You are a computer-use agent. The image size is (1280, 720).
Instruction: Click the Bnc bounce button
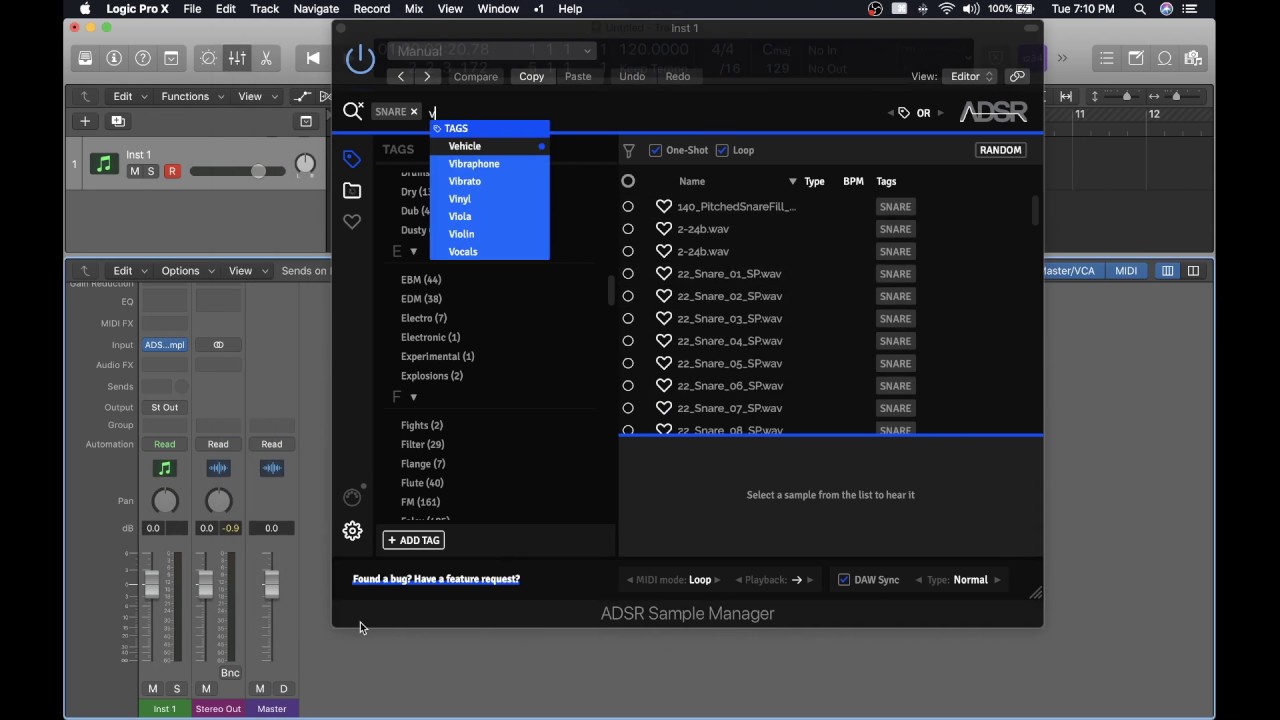pos(230,673)
